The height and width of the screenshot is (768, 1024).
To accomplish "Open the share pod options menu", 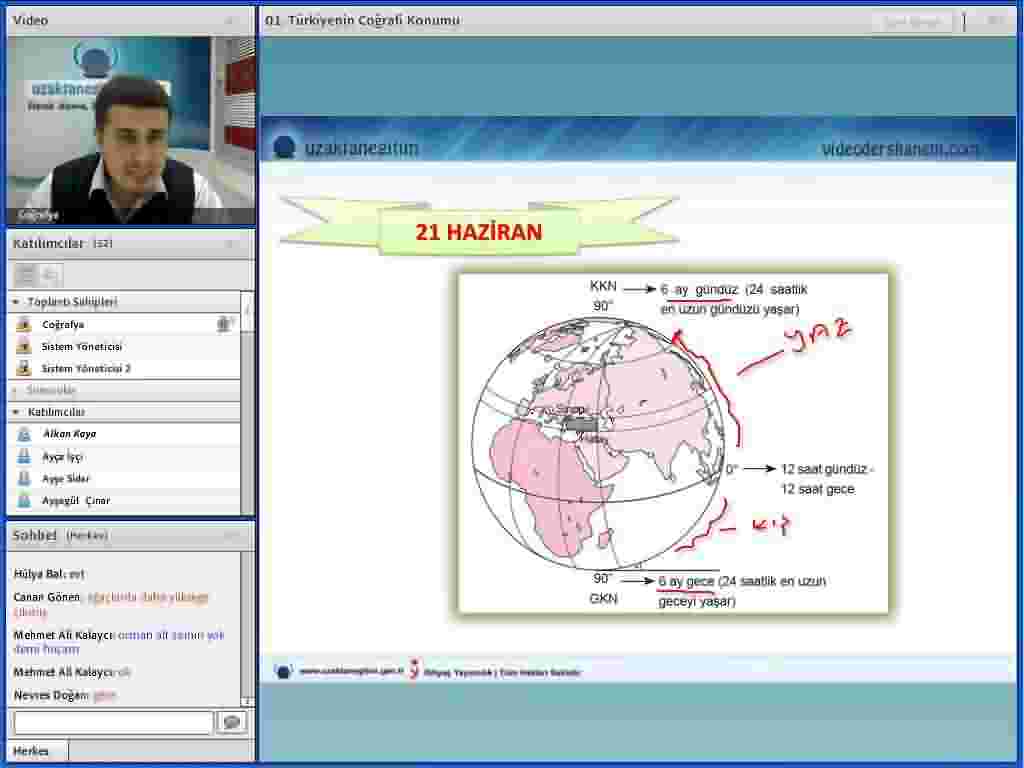I will (x=995, y=21).
